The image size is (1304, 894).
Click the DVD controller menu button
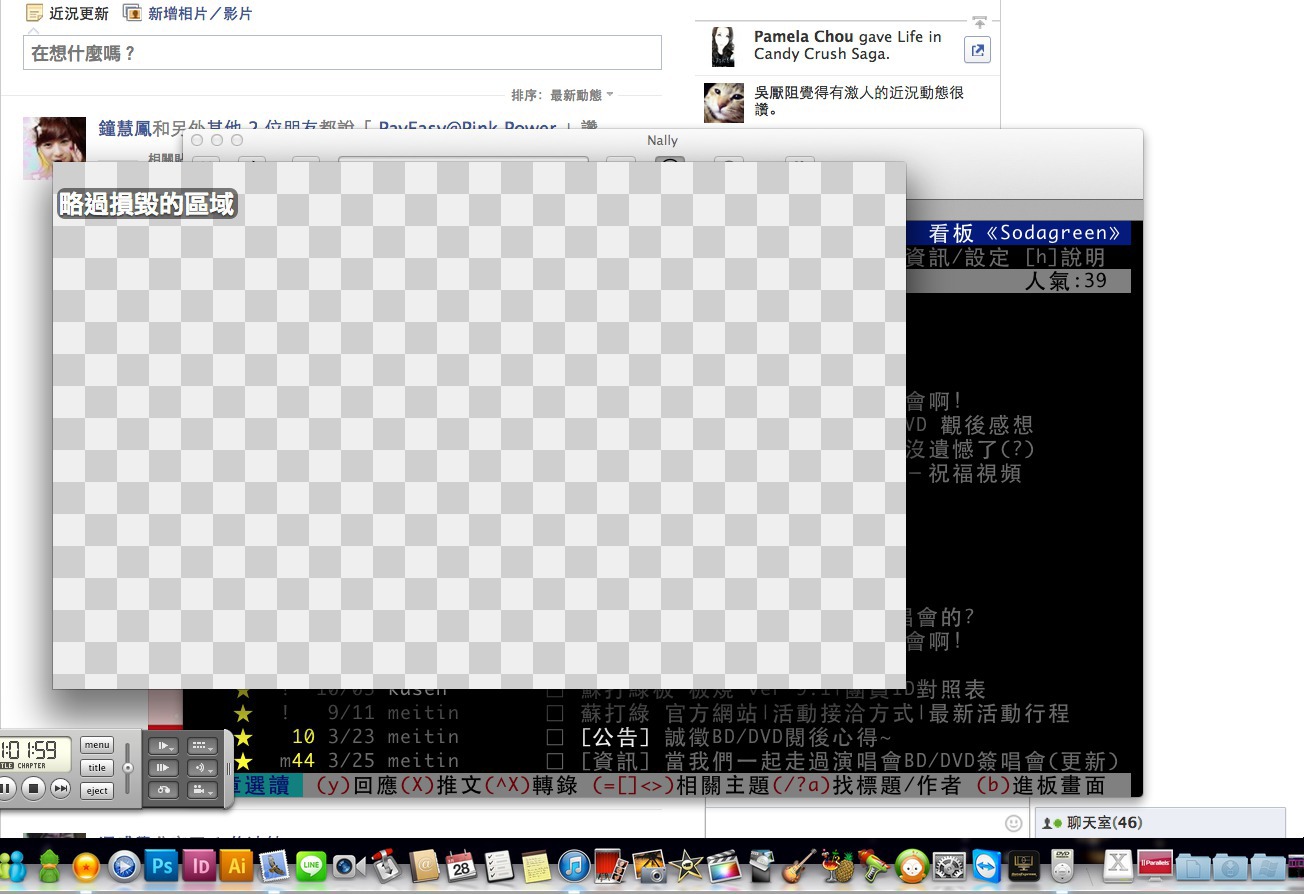(97, 745)
